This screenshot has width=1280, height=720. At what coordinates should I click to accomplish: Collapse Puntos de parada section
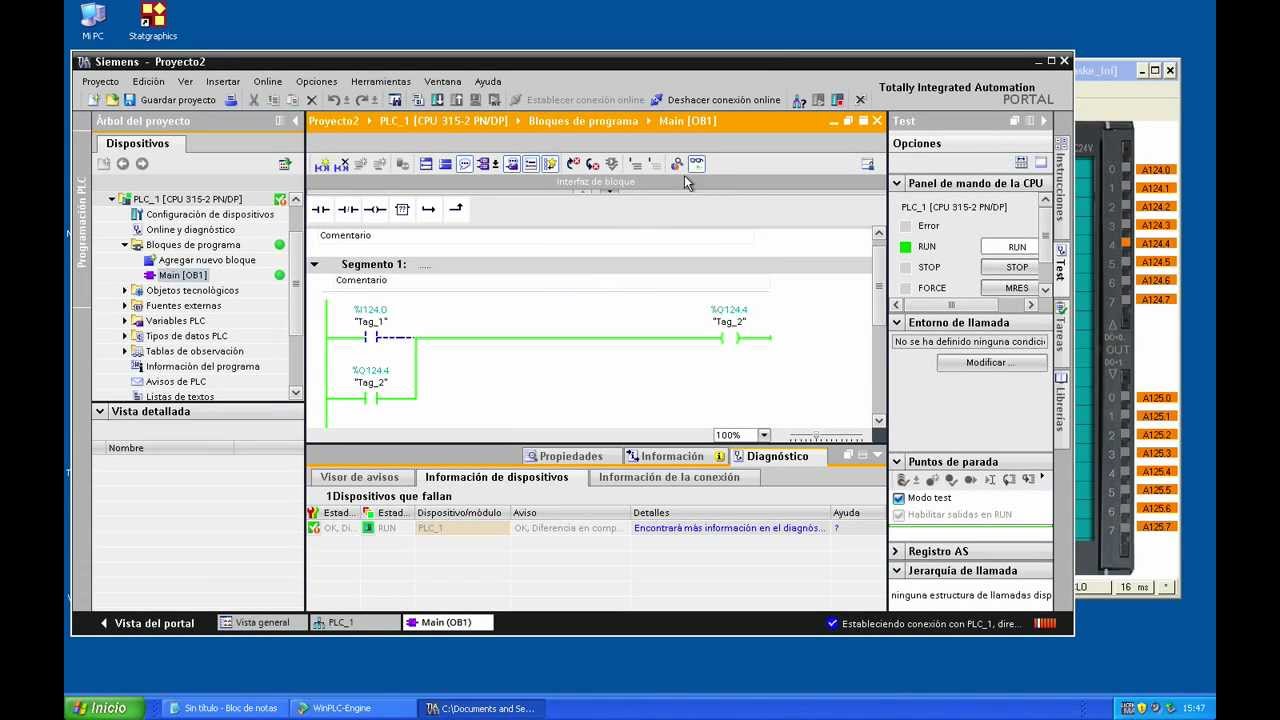[x=897, y=462]
